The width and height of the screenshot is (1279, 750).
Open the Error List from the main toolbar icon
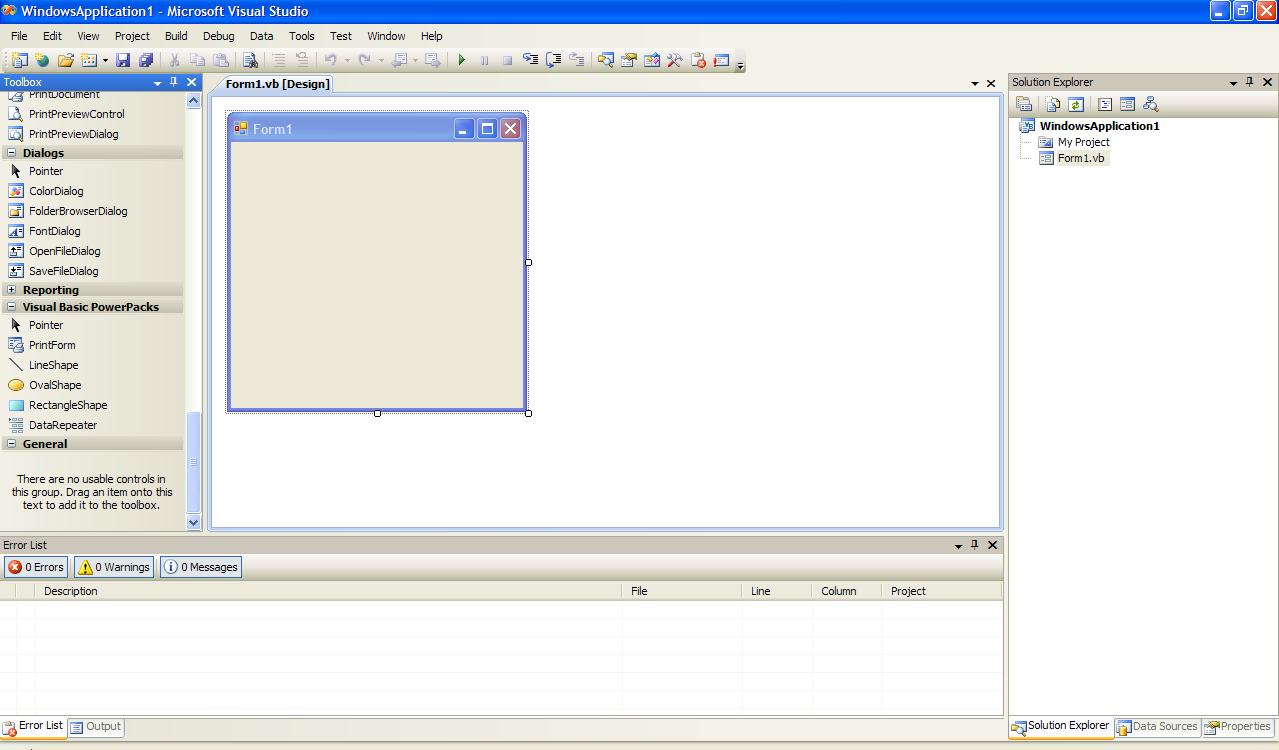[698, 60]
